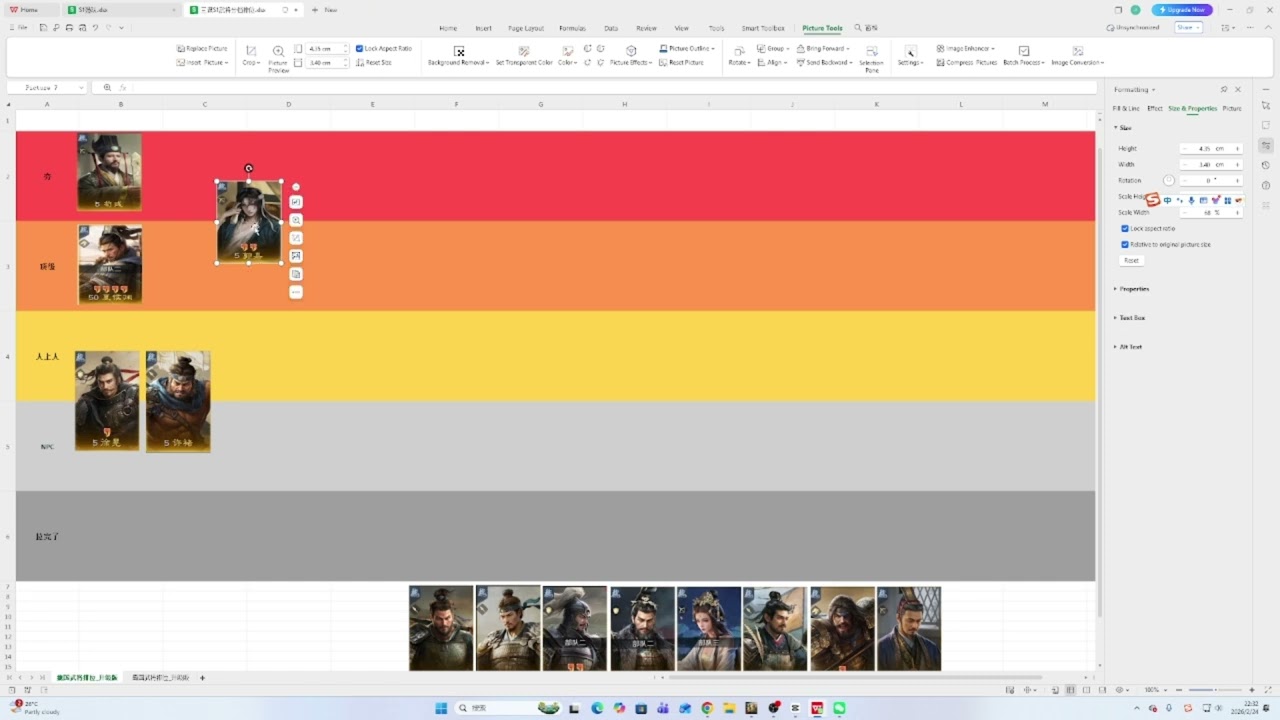This screenshot has width=1280, height=720.
Task: Click Reset Size in ribbon
Action: point(374,62)
